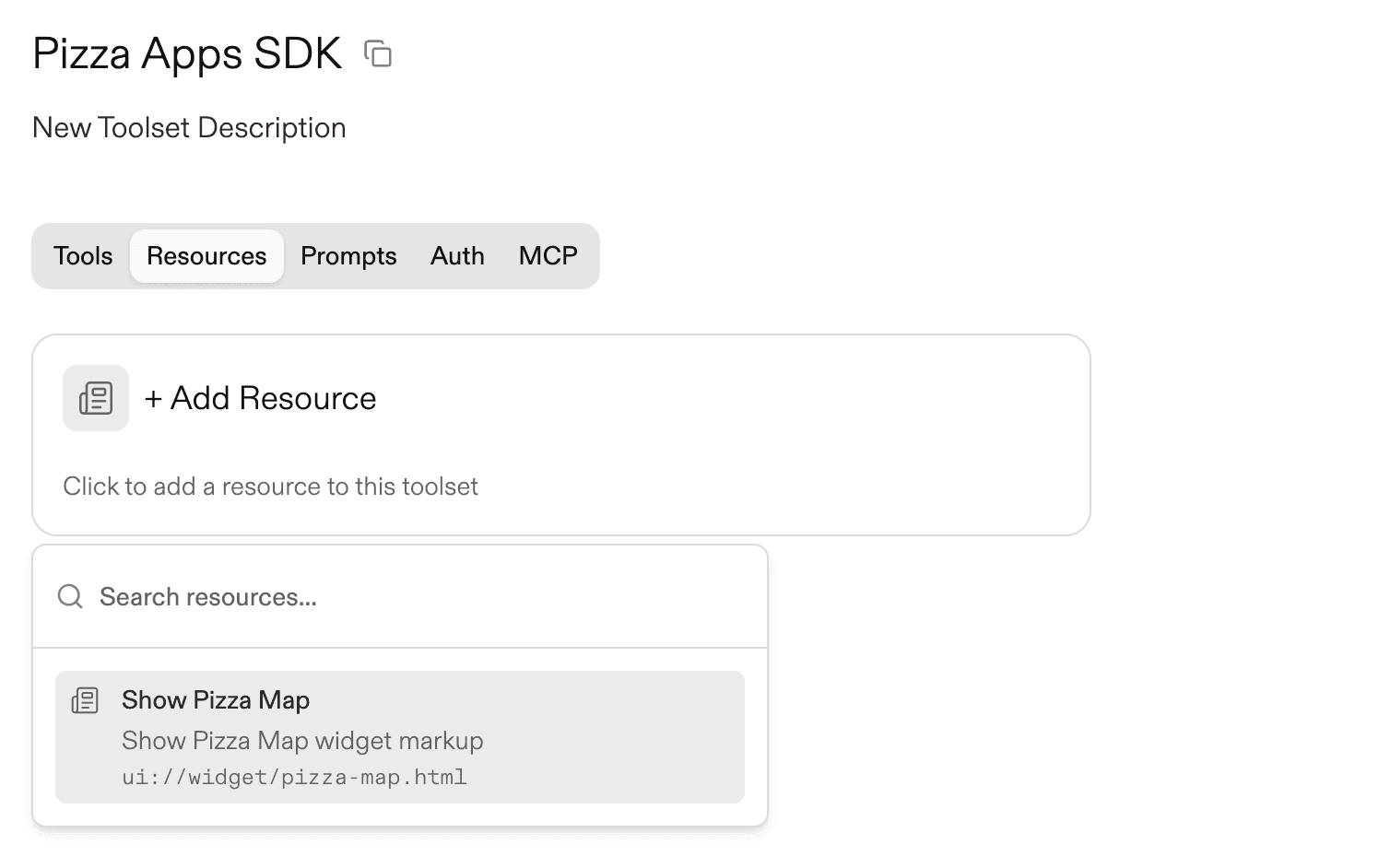Click the Show Pizza Map widget markup description
Image resolution: width=1379 pixels, height=868 pixels.
click(302, 740)
